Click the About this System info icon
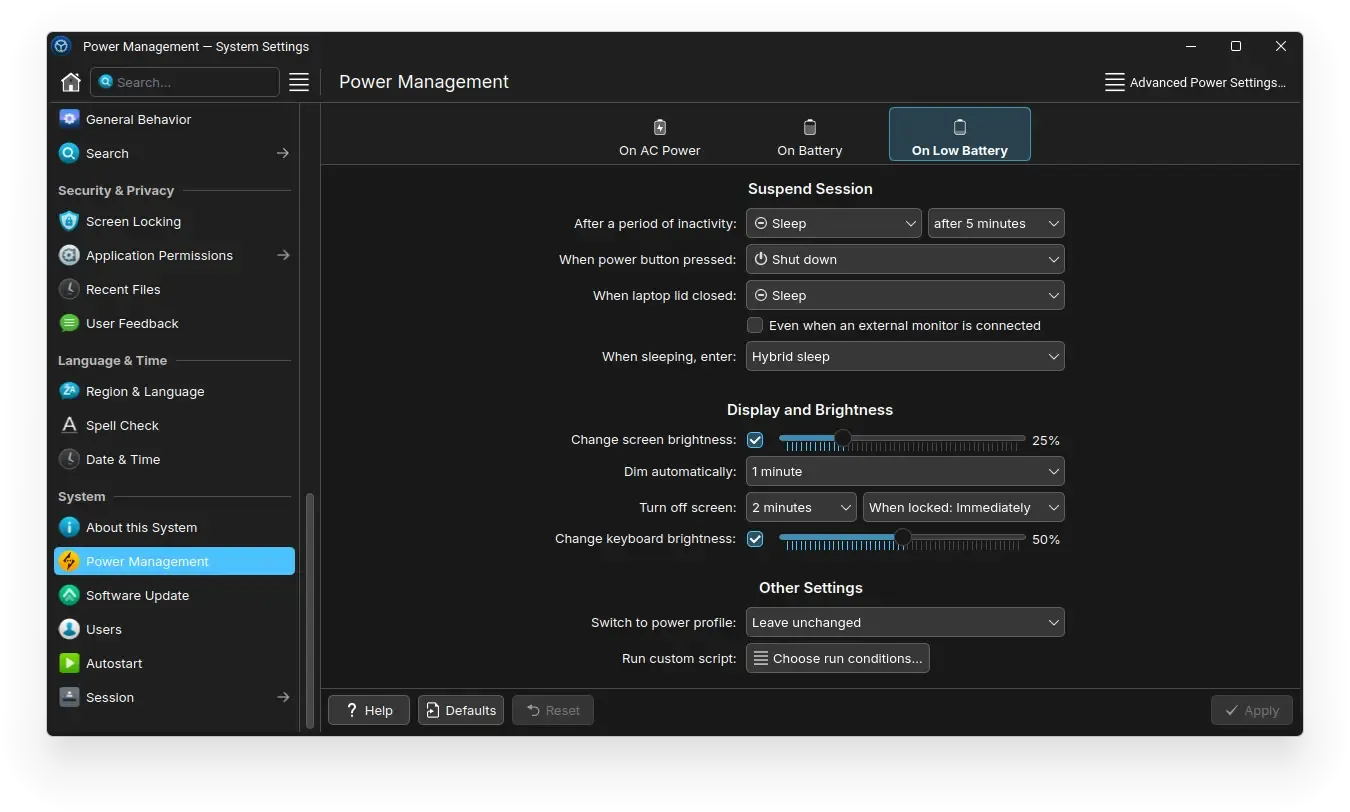Viewport: 1350px width, 812px height. coord(69,527)
